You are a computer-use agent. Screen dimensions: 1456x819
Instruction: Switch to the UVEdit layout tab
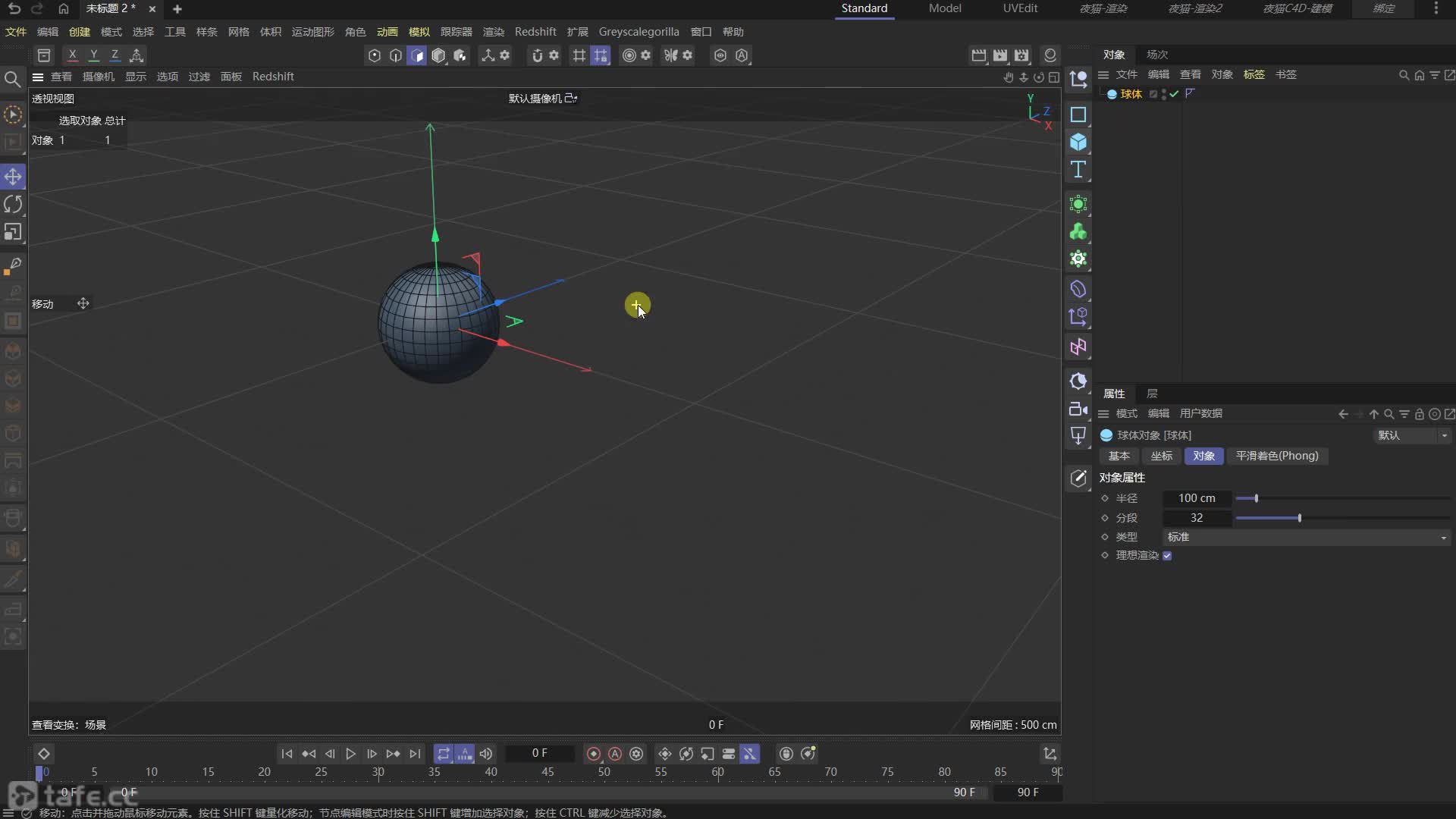[1020, 8]
